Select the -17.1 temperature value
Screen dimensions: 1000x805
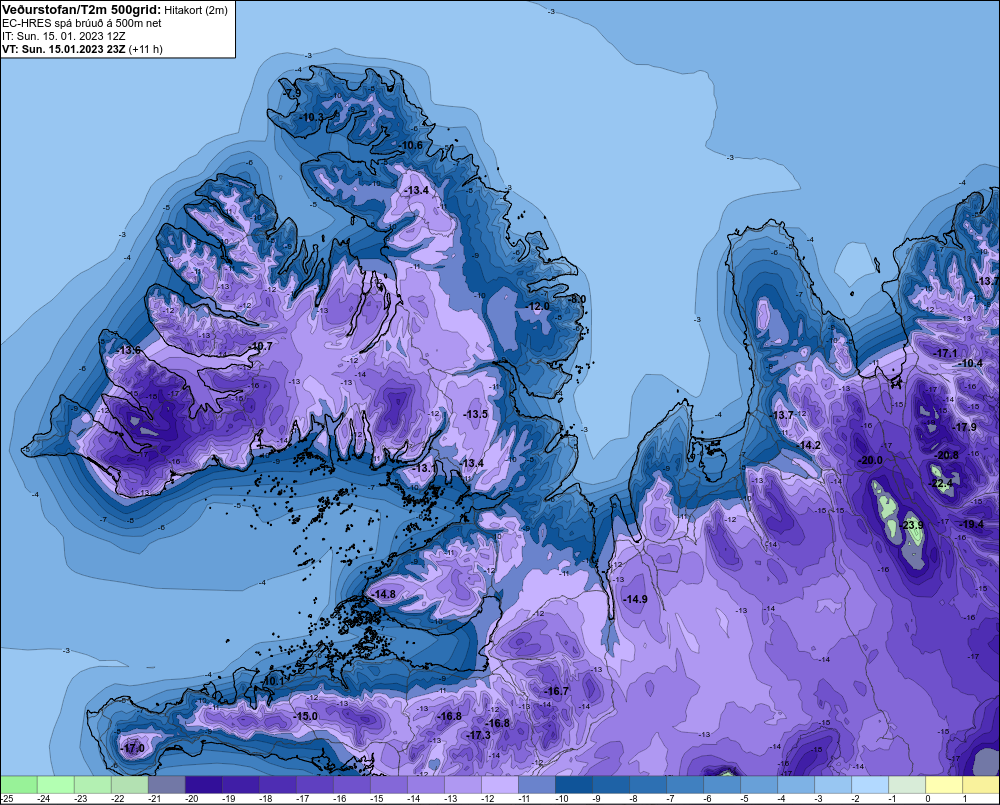[946, 353]
